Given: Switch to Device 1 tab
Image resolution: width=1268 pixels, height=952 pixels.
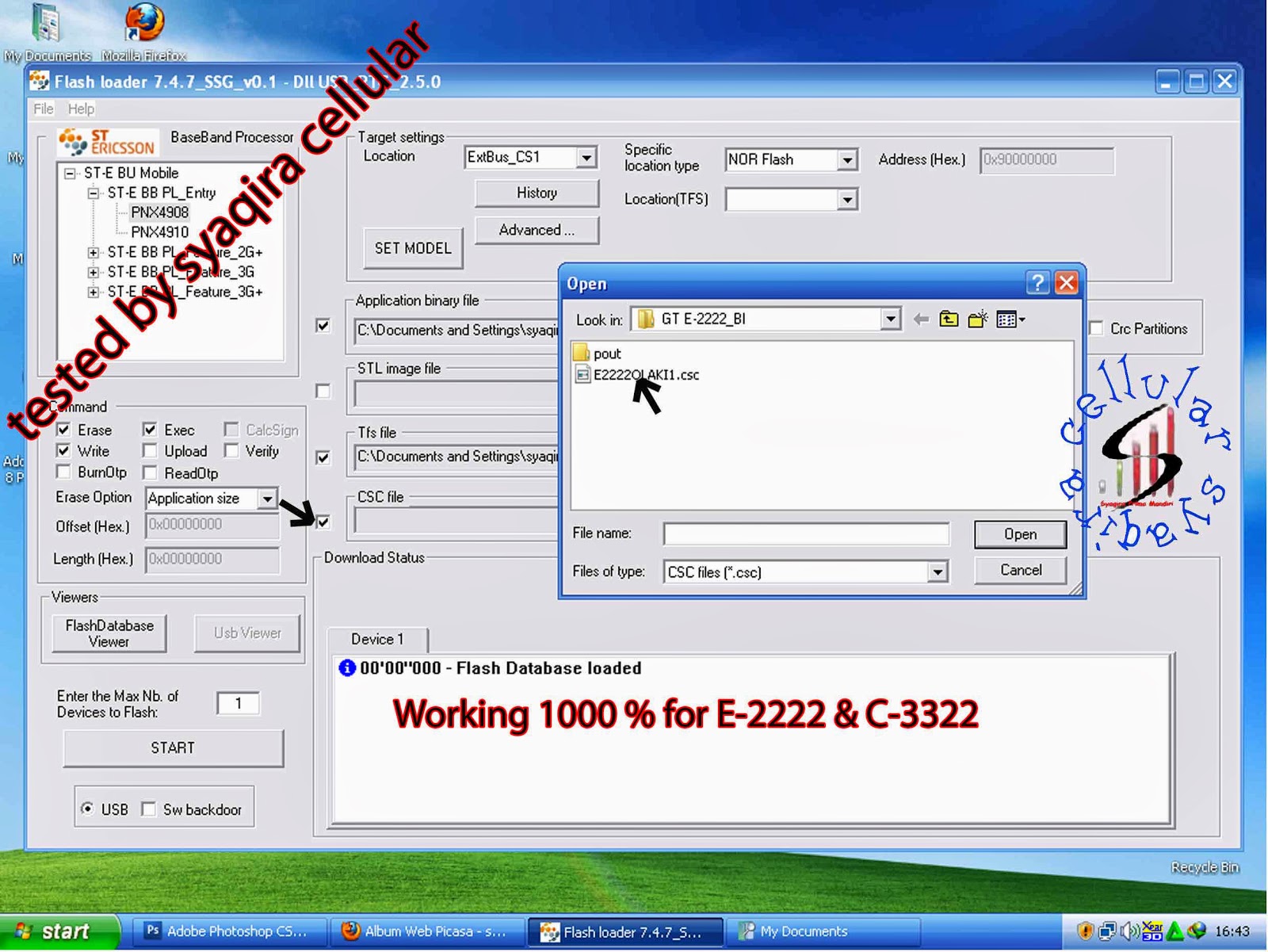Looking at the screenshot, I should click(x=378, y=639).
